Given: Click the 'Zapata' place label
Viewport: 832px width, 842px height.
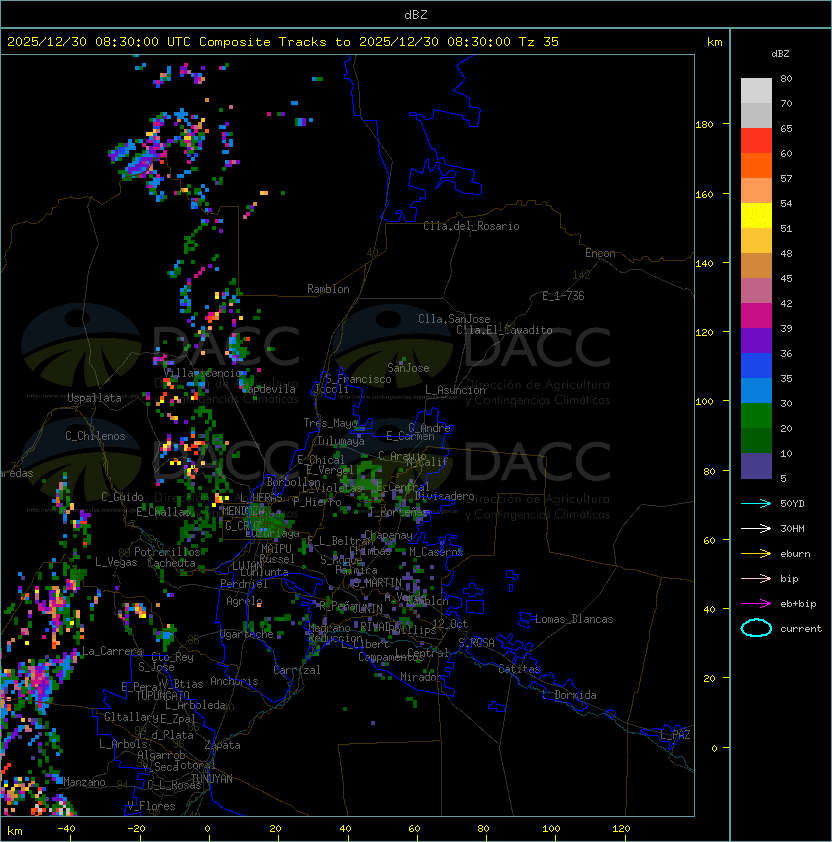Looking at the screenshot, I should (x=222, y=745).
